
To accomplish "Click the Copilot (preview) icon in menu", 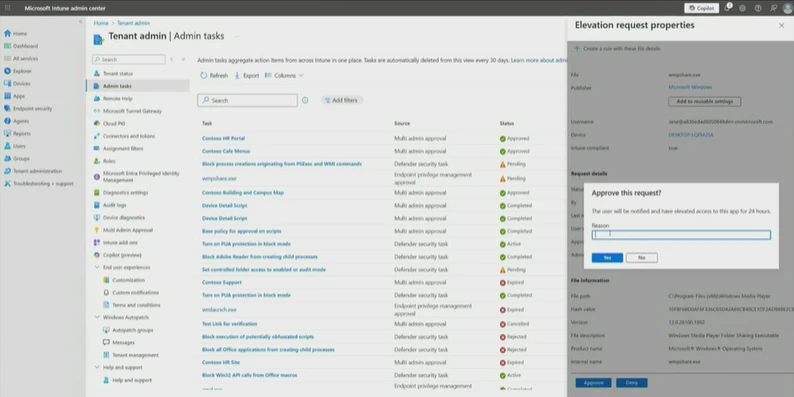I will tap(97, 255).
